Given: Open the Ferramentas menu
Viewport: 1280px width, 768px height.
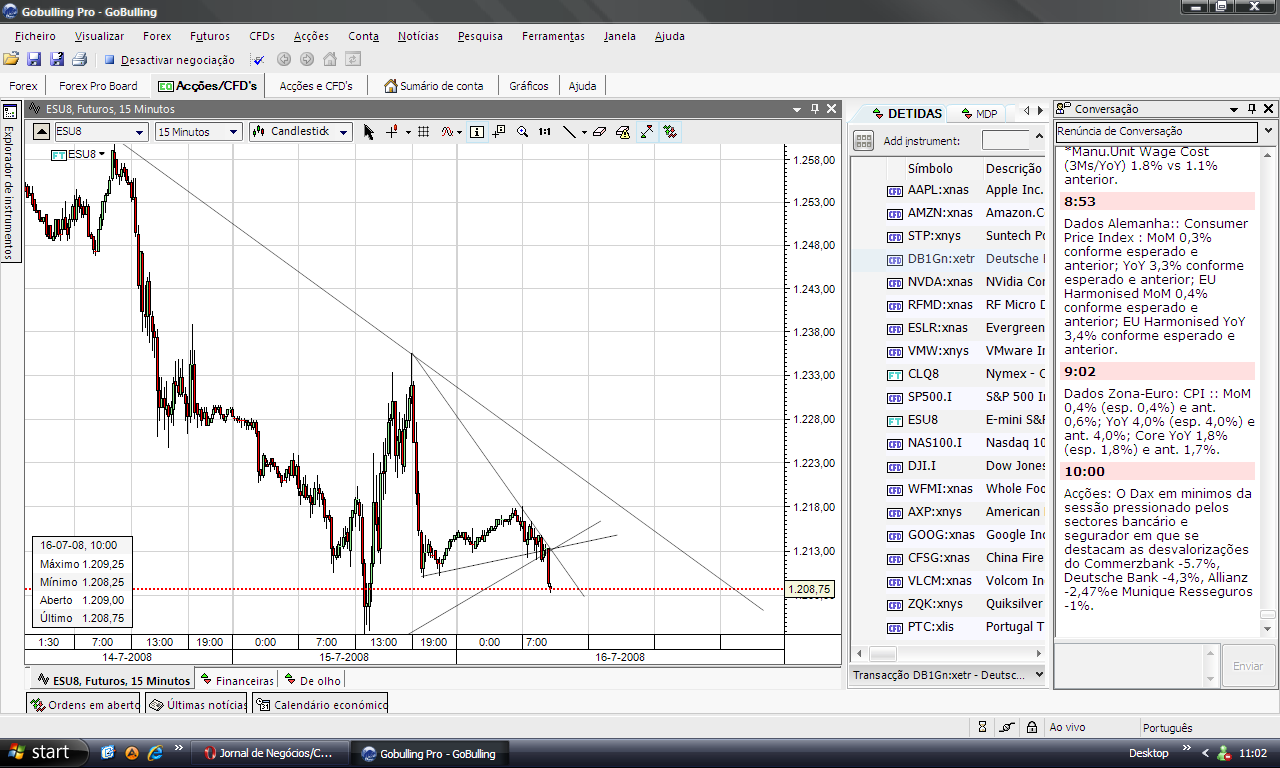Looking at the screenshot, I should [x=553, y=36].
